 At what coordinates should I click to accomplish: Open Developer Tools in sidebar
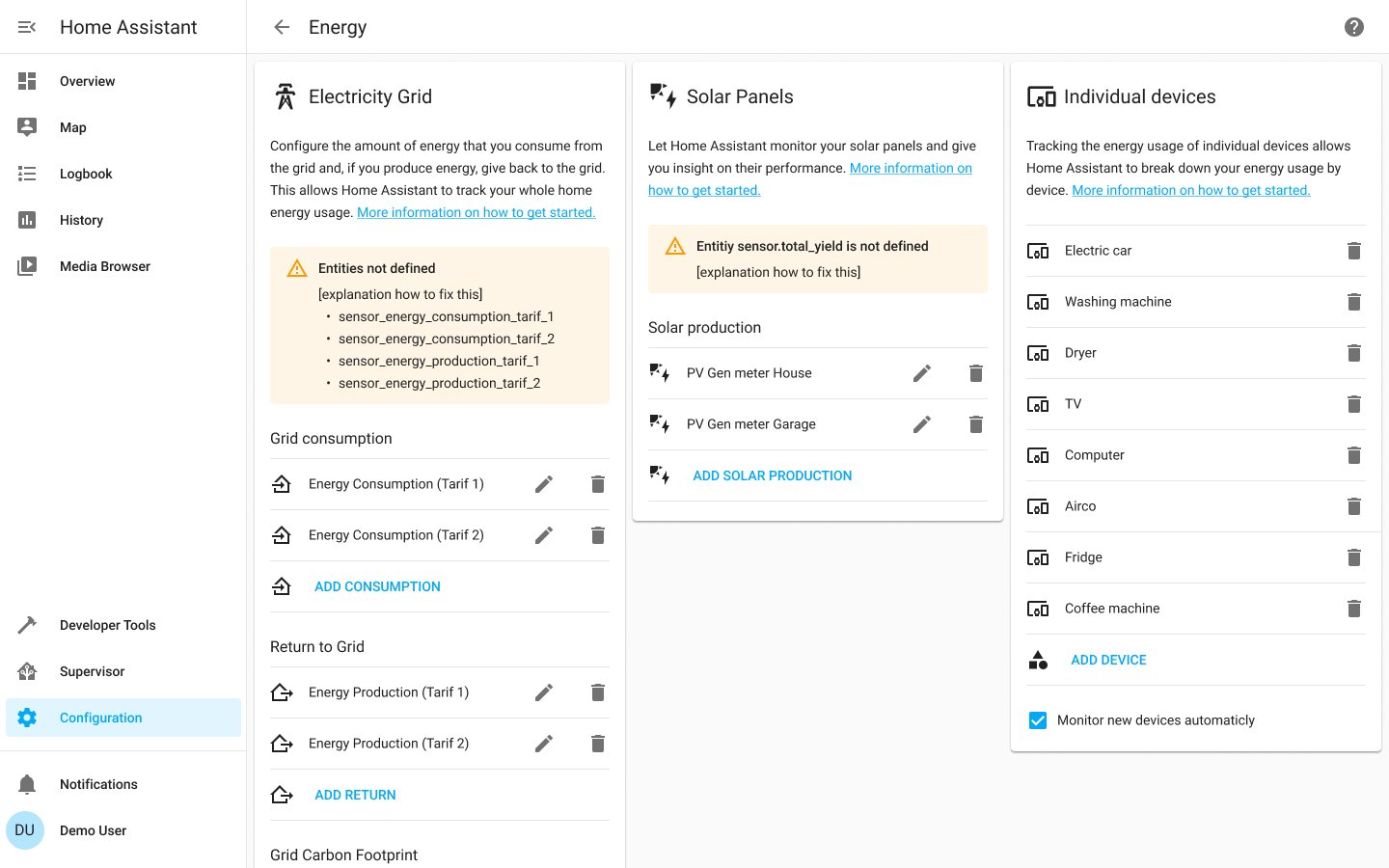(x=107, y=625)
